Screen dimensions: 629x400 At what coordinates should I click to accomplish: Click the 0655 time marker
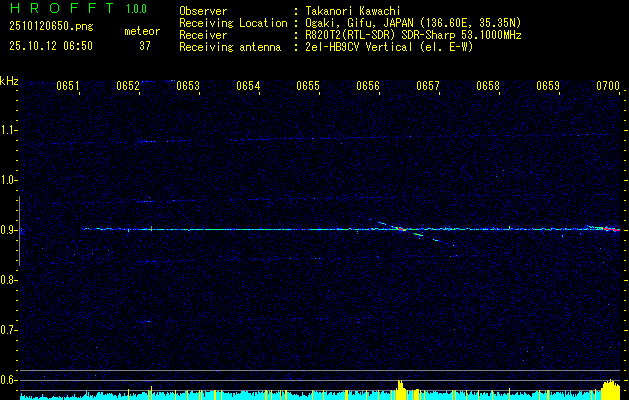point(308,85)
